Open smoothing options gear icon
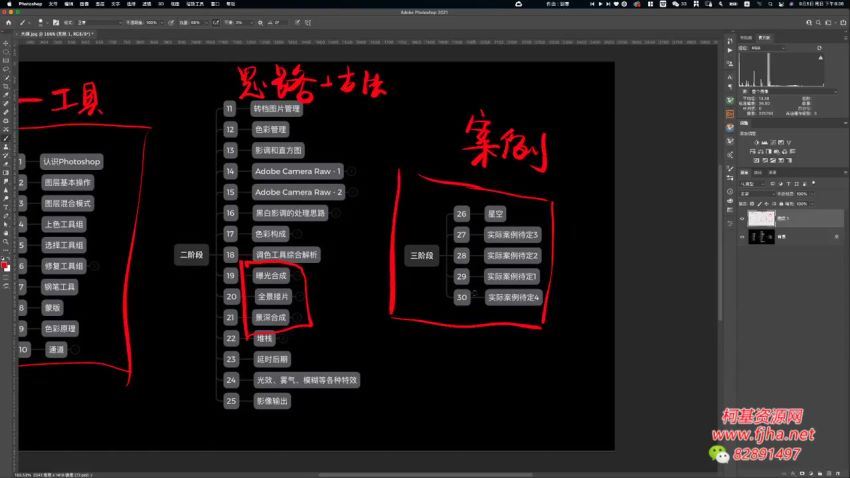The image size is (850, 478). point(260,23)
